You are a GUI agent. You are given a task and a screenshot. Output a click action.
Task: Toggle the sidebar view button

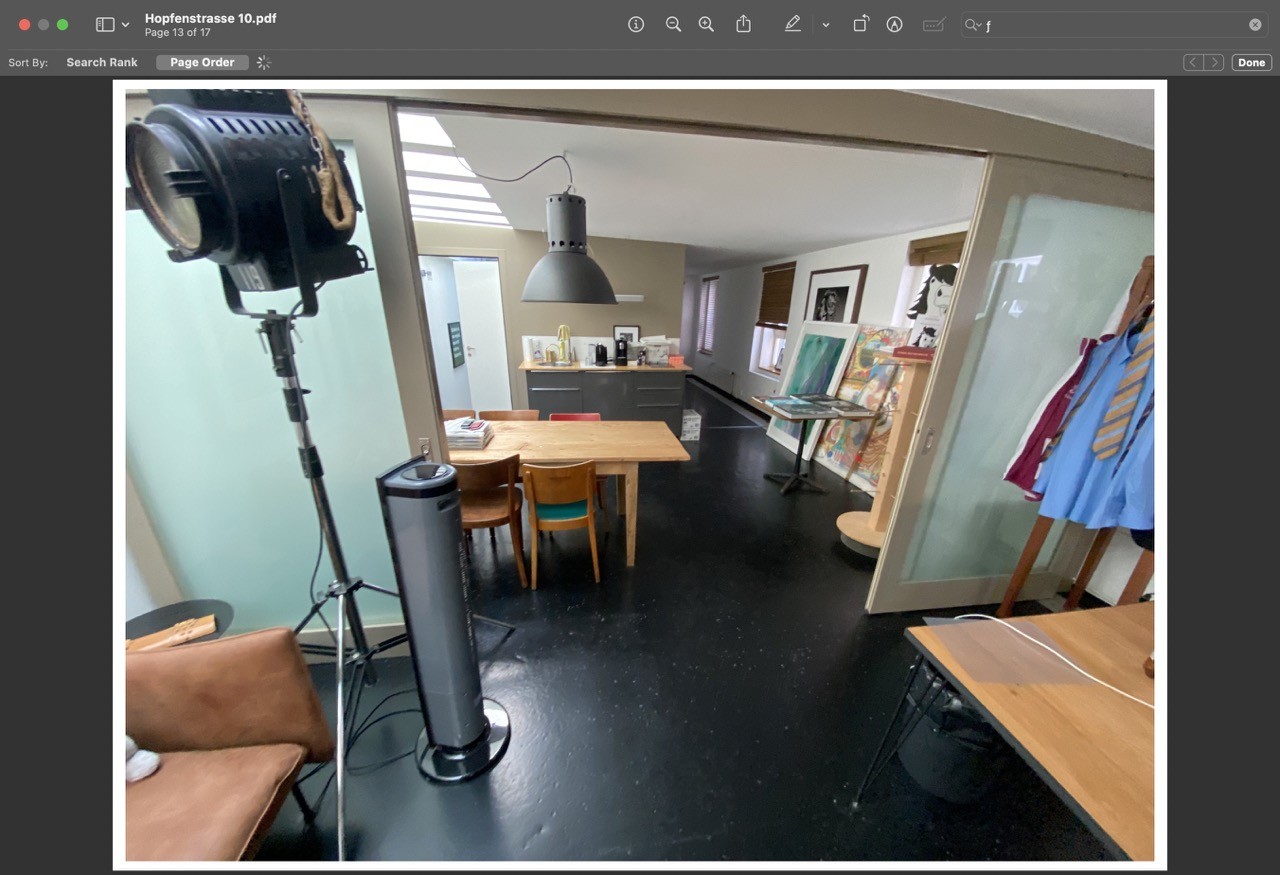(x=105, y=24)
